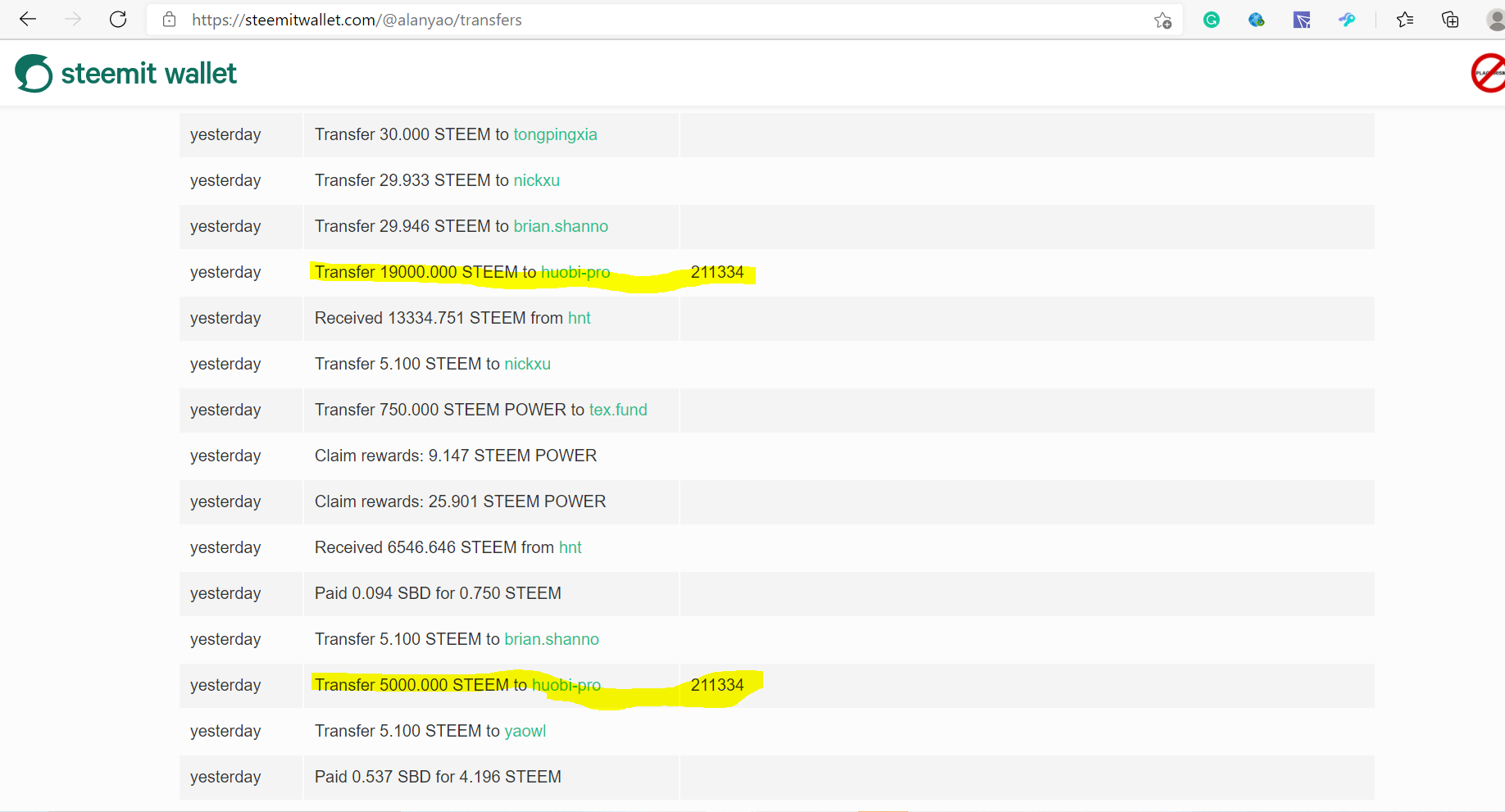
Task: Click the text 'Transfer 19000.000 STEEM to'
Action: (425, 272)
